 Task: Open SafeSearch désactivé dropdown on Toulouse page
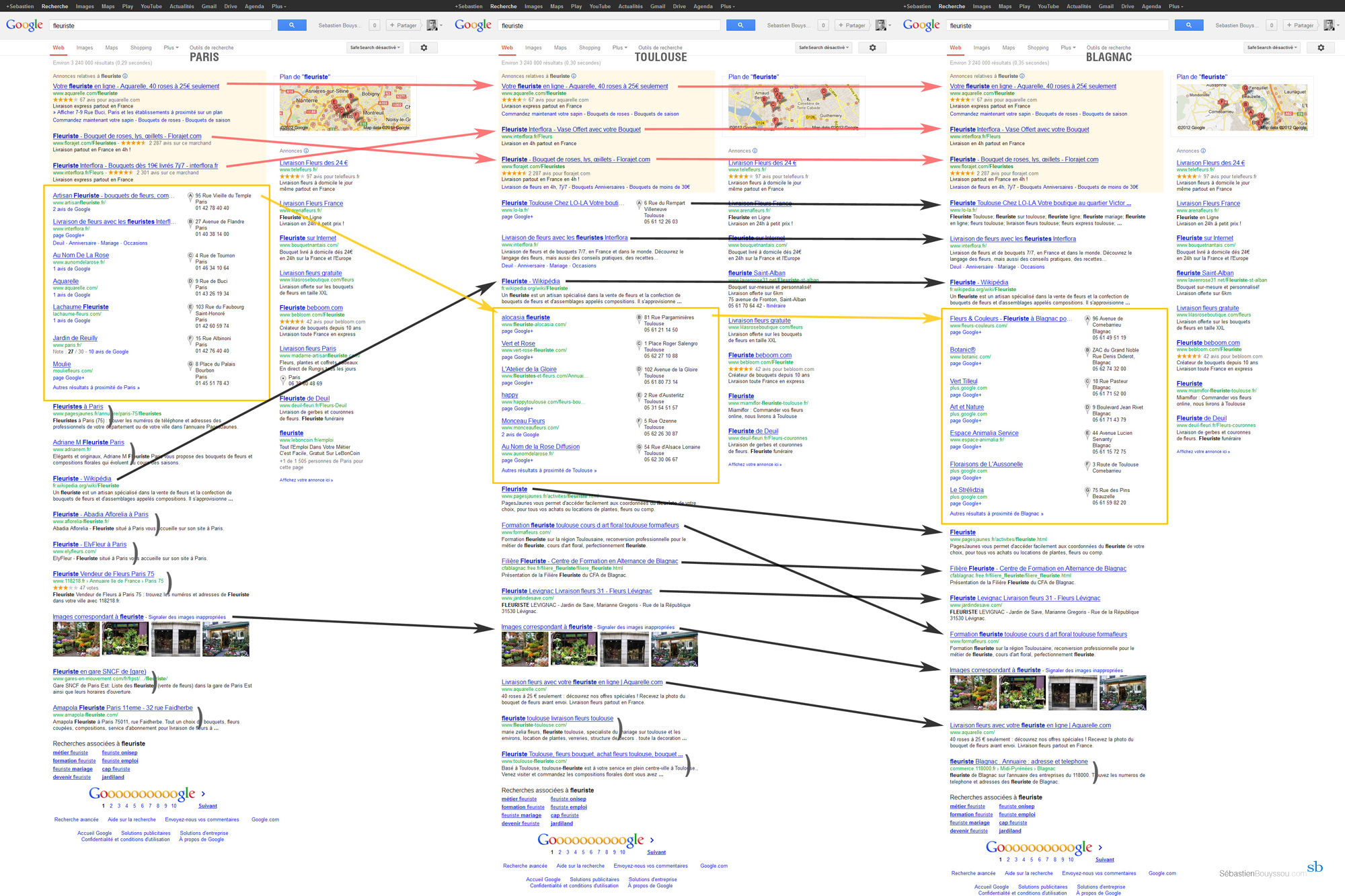pyautogui.click(x=824, y=48)
